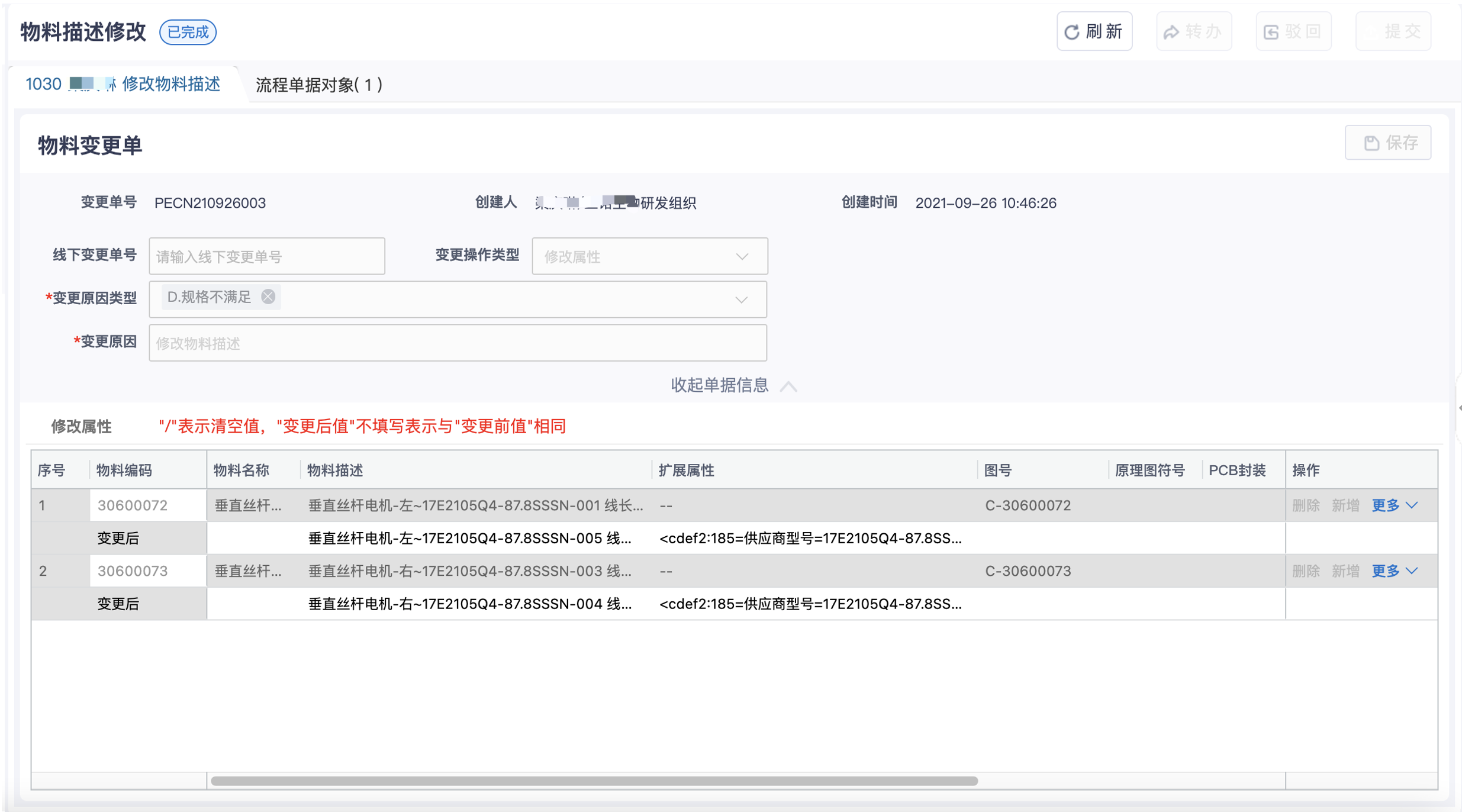Image resolution: width=1462 pixels, height=812 pixels.
Task: Click the changed description ending SSSN-004
Action: 470,604
